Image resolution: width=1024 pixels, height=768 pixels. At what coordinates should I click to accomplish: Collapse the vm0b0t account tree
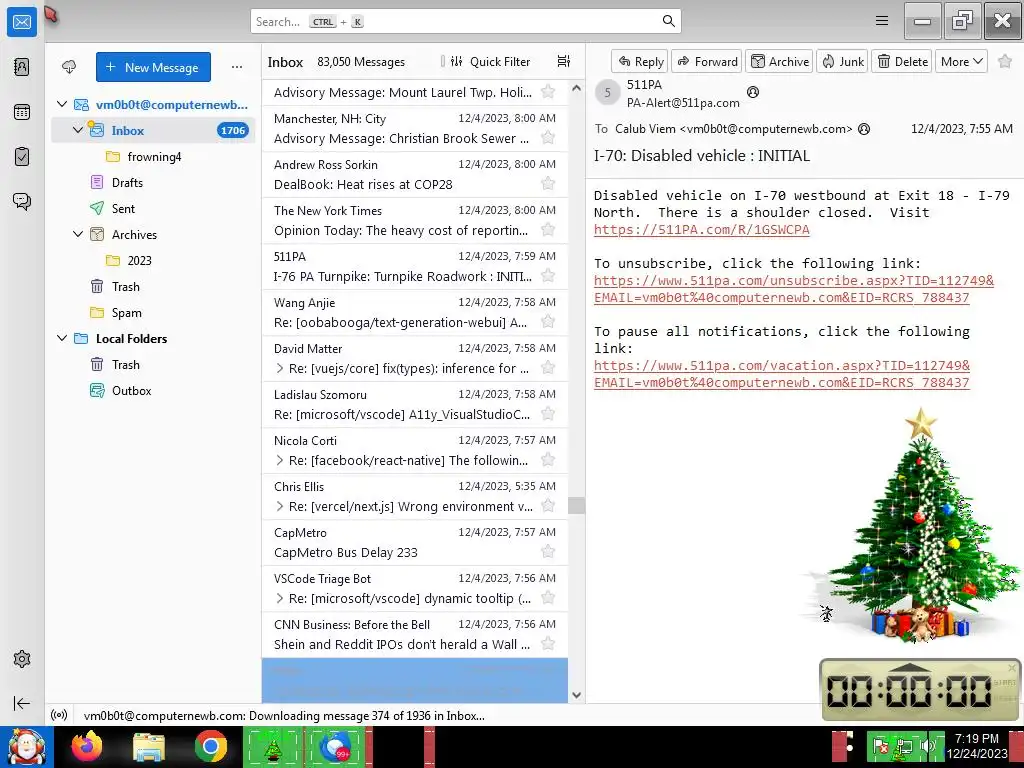click(62, 104)
